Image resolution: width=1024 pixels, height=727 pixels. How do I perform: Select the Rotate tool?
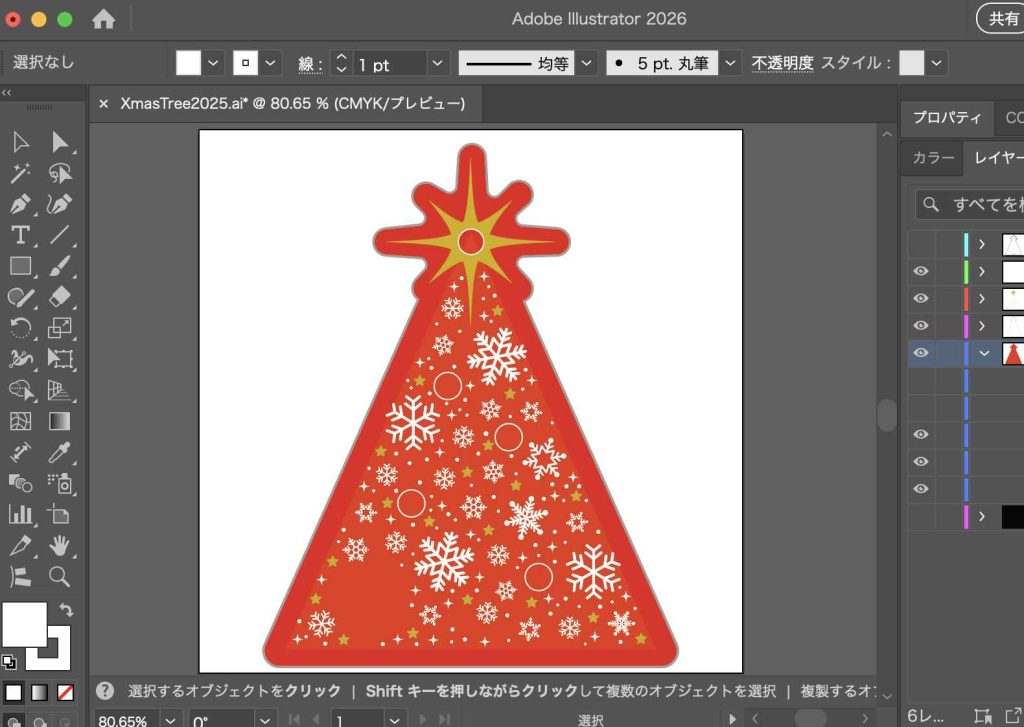[20, 328]
